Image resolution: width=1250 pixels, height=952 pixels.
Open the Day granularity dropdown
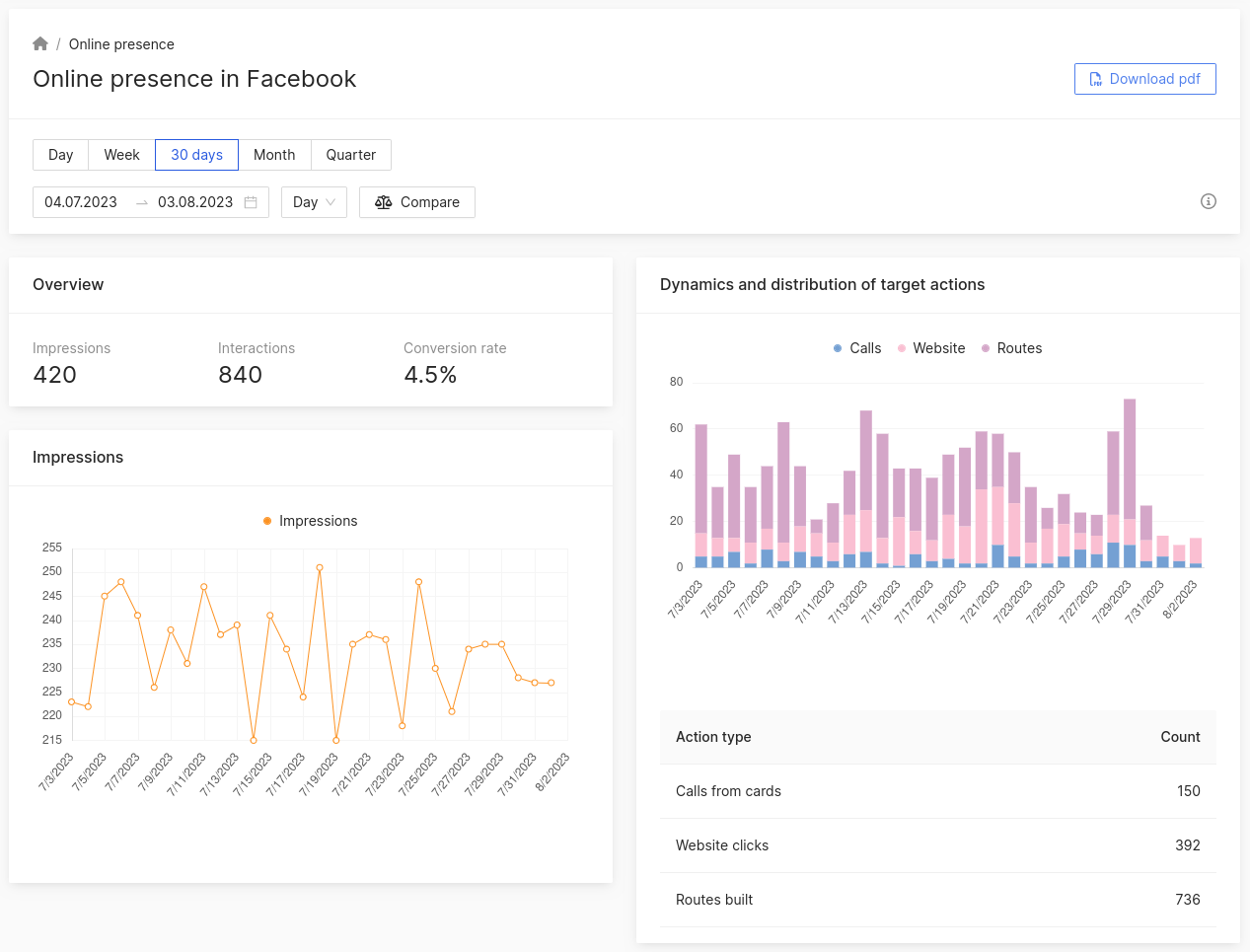[314, 202]
